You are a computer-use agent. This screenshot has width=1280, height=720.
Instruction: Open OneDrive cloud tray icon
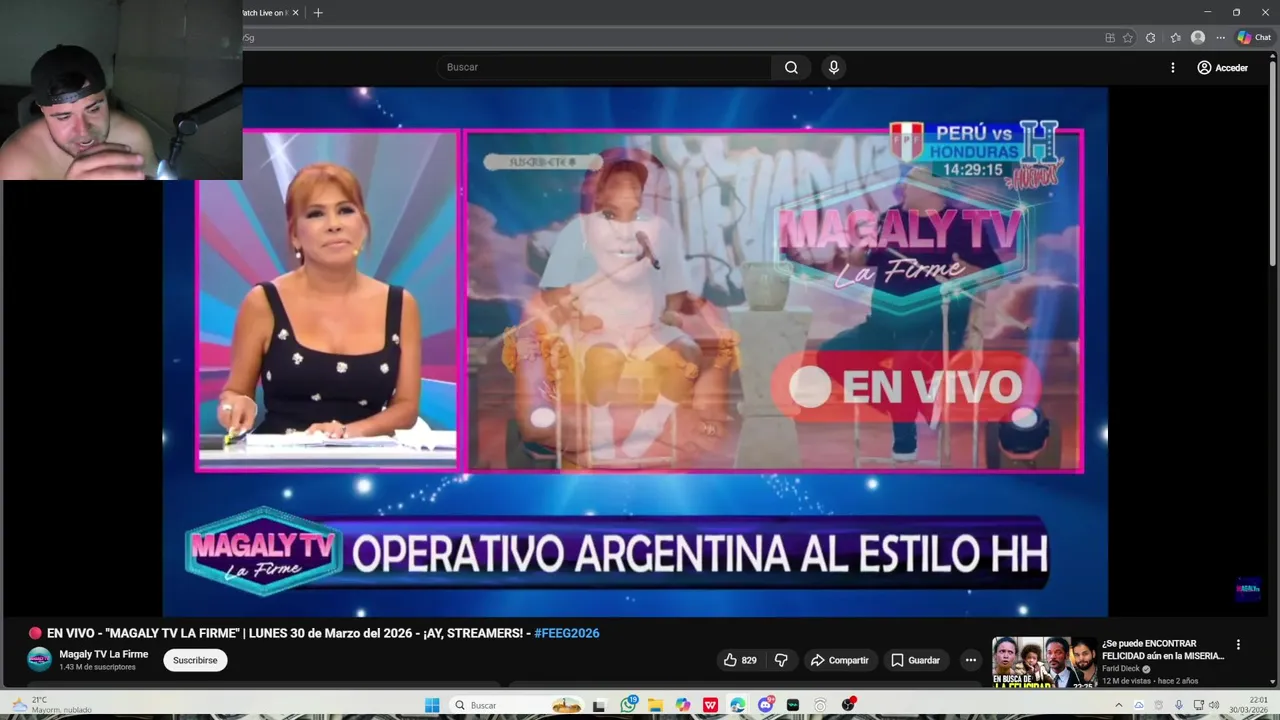[1138, 705]
